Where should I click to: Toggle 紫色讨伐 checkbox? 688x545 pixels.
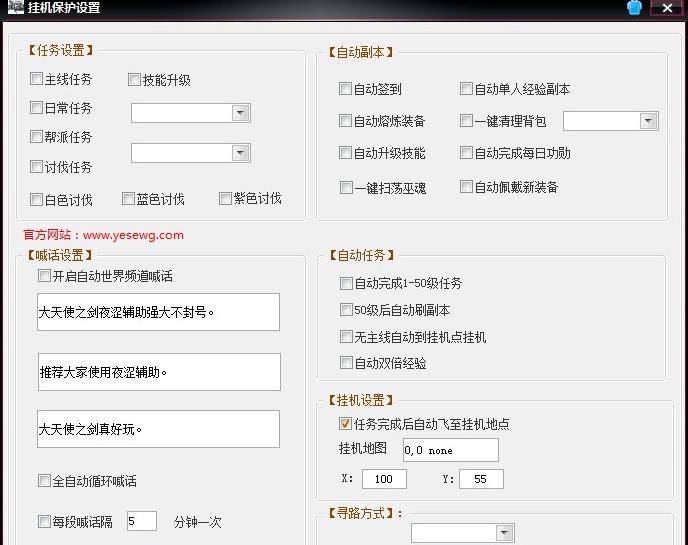226,199
